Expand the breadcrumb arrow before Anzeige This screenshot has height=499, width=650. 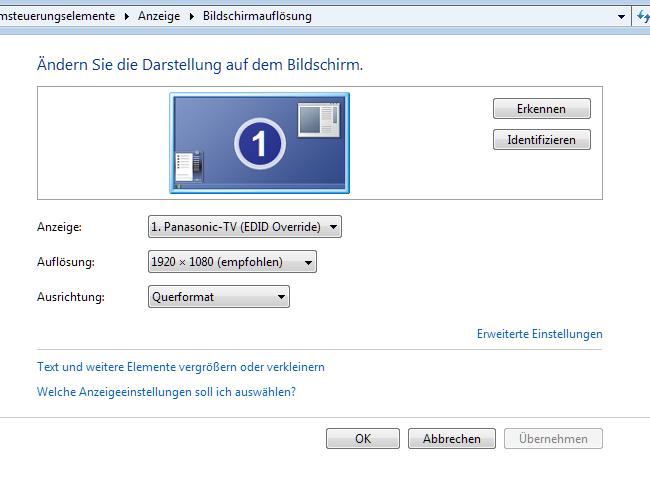coord(127,17)
